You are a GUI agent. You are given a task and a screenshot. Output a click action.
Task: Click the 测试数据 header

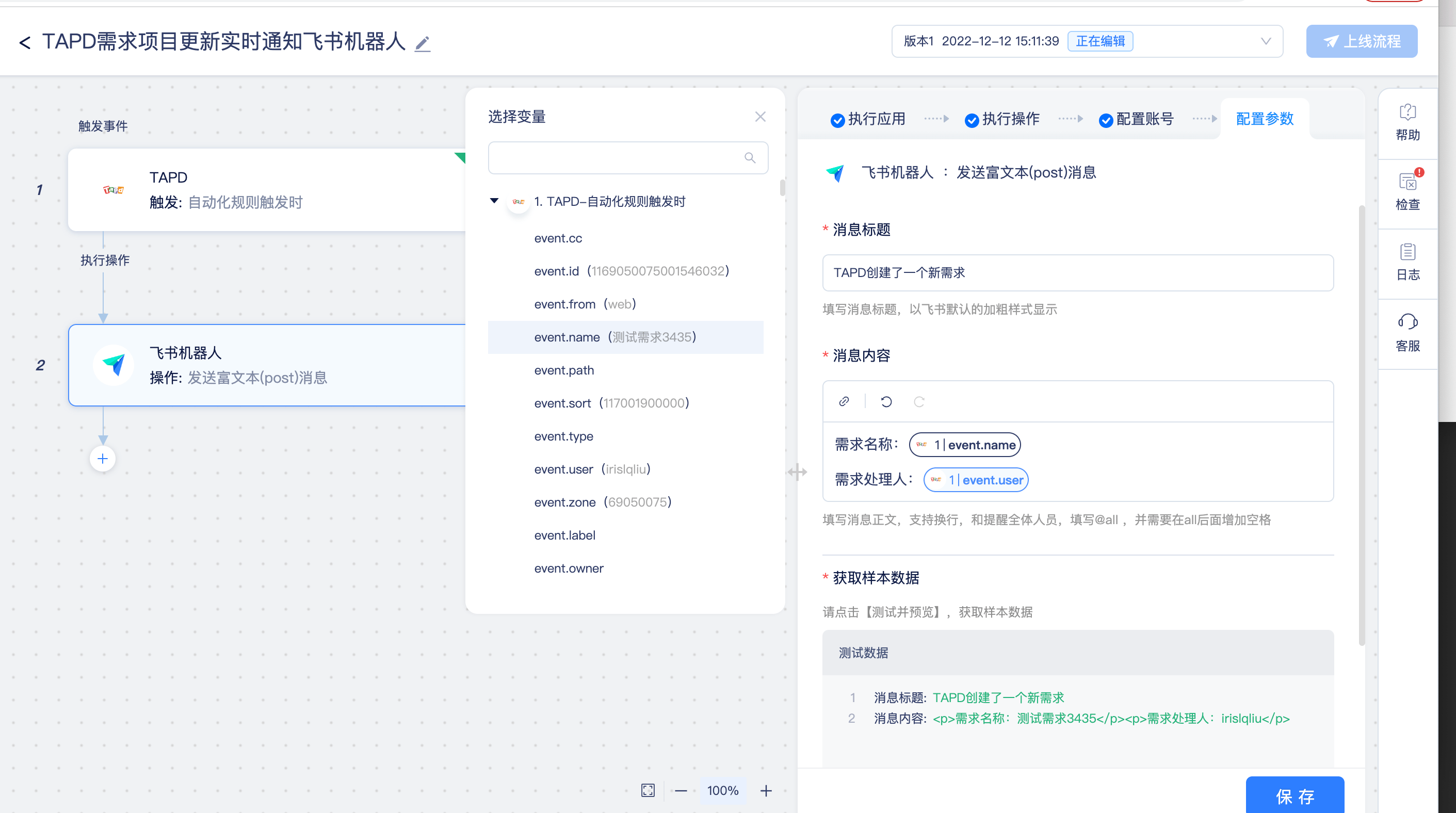point(1077,653)
